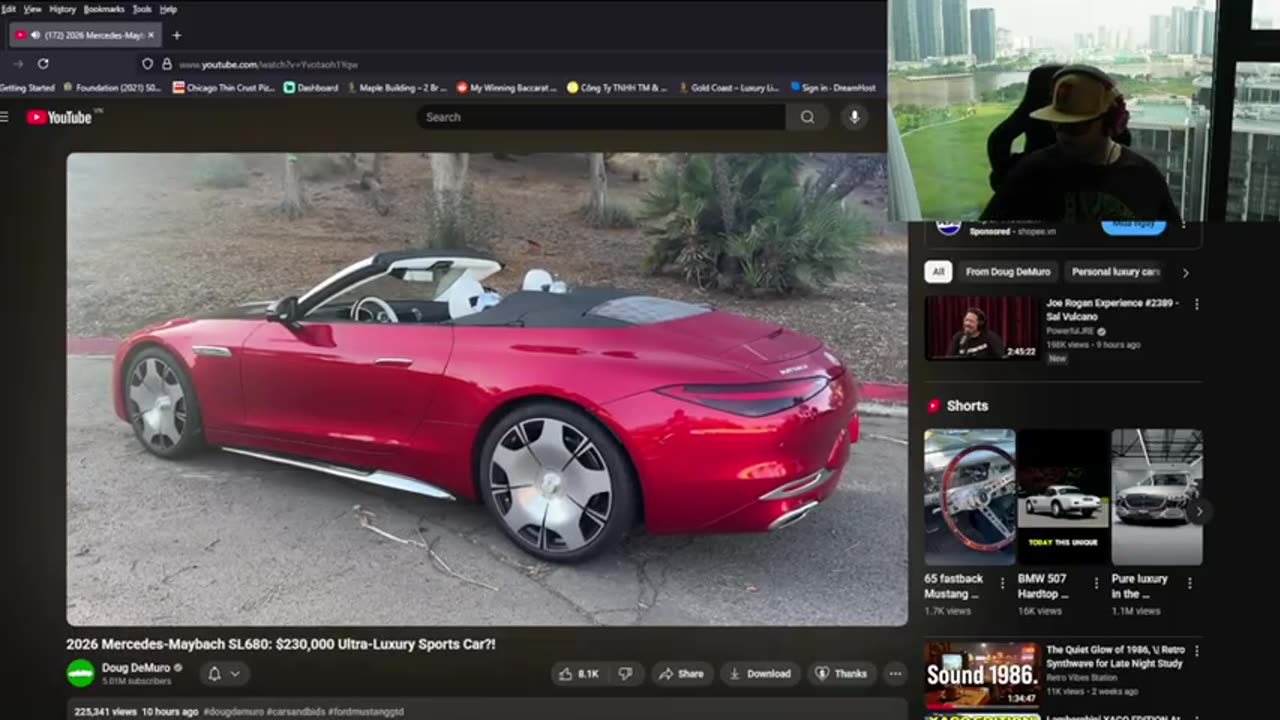This screenshot has width=1280, height=720.
Task: Expand filter chips with right chevron
Action: (1186, 272)
